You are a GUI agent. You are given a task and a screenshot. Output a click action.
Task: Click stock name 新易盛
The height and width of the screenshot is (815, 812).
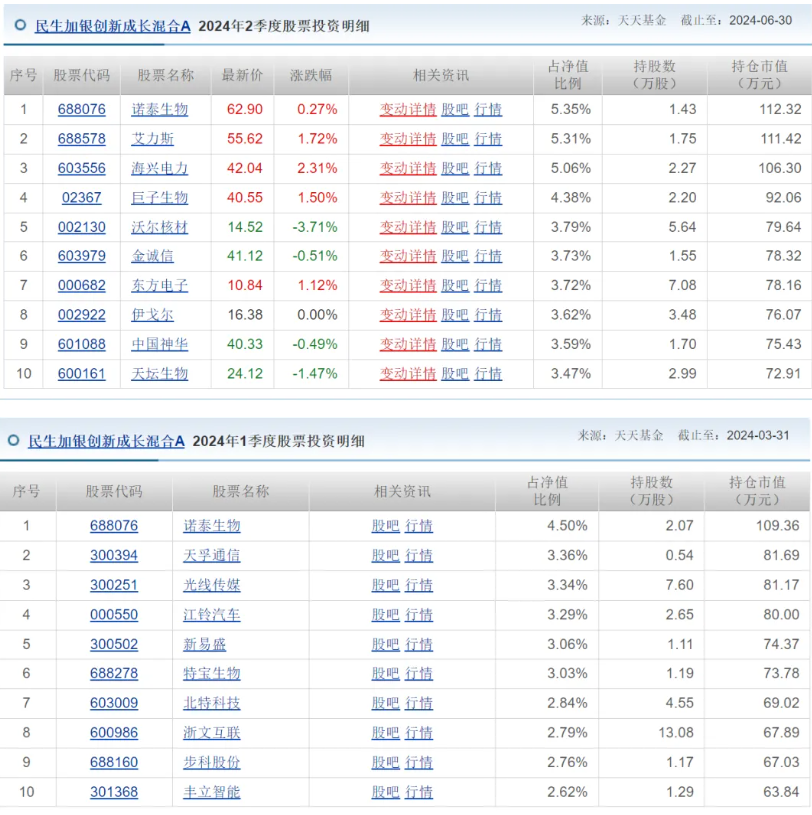204,645
